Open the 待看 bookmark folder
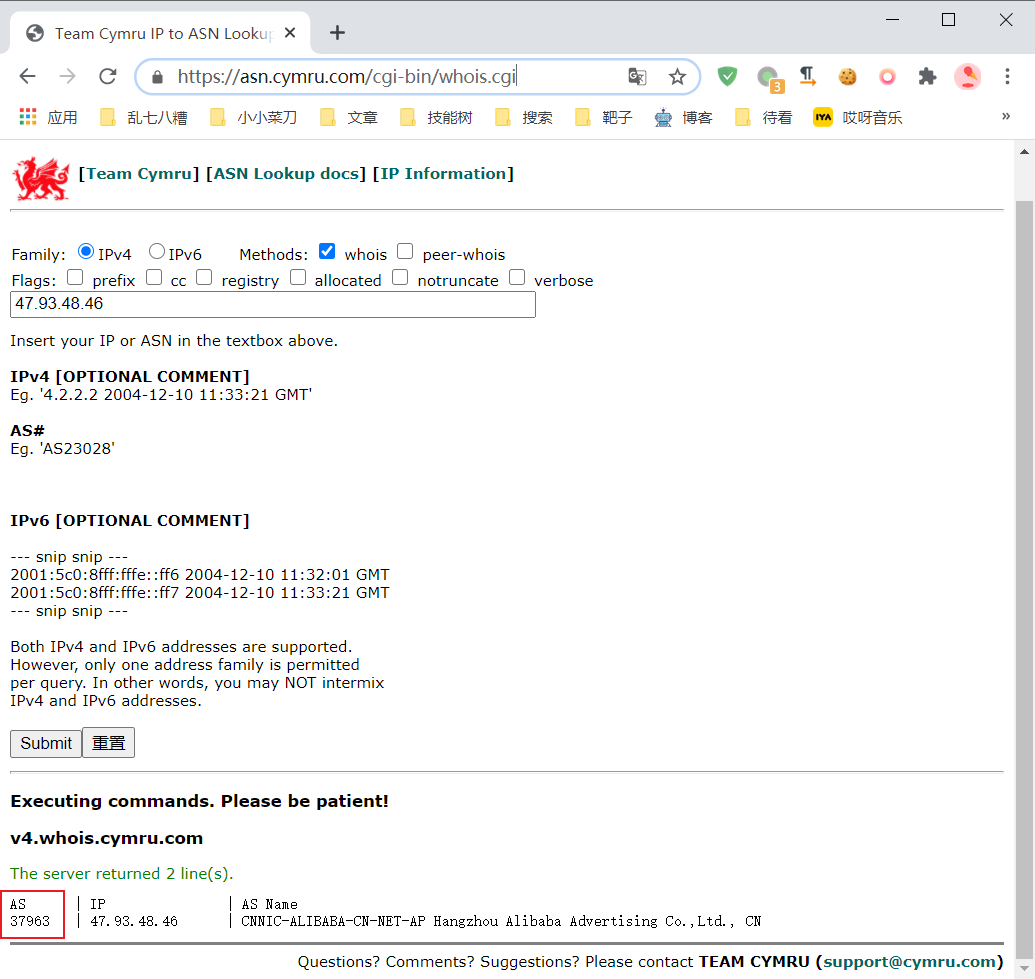1035x979 pixels. tap(764, 118)
